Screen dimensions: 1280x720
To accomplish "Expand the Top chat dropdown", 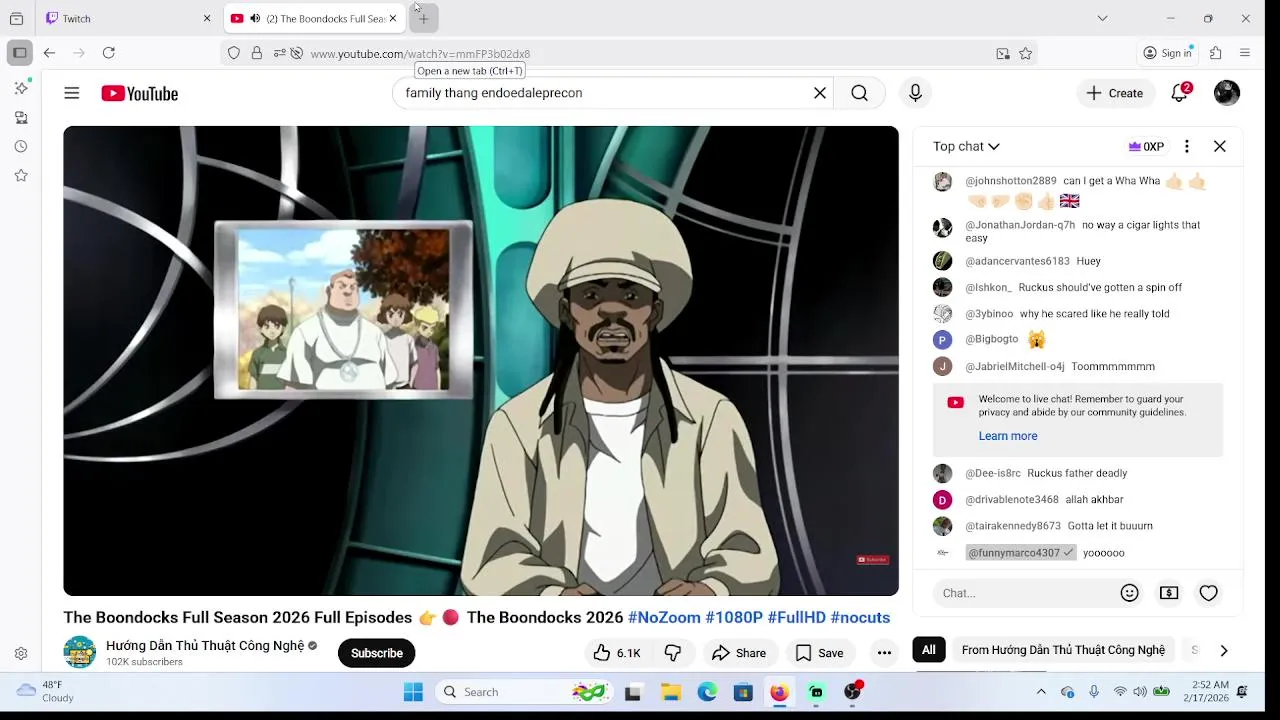I will (966, 146).
